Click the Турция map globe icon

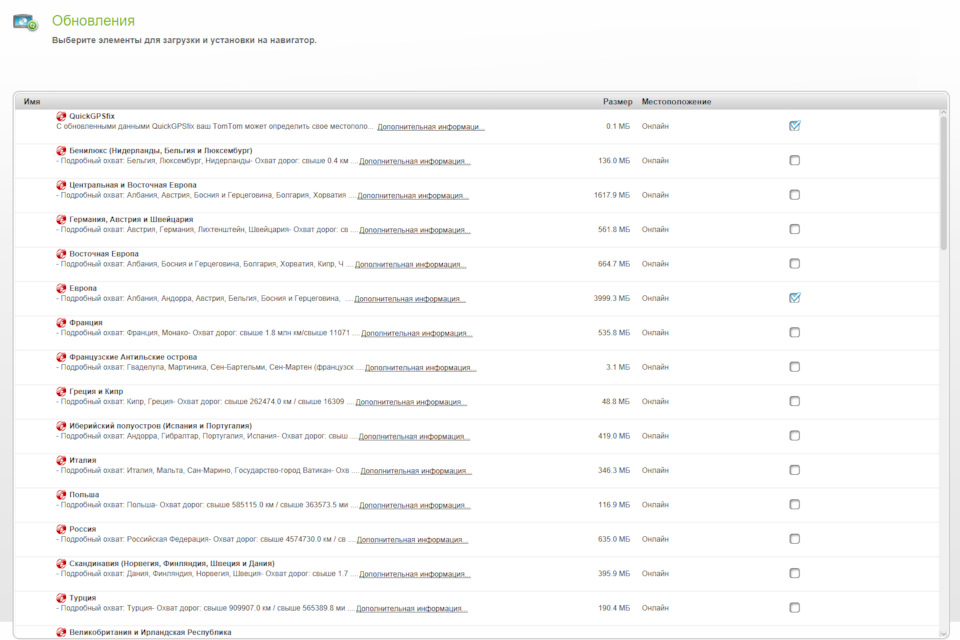[x=61, y=598]
